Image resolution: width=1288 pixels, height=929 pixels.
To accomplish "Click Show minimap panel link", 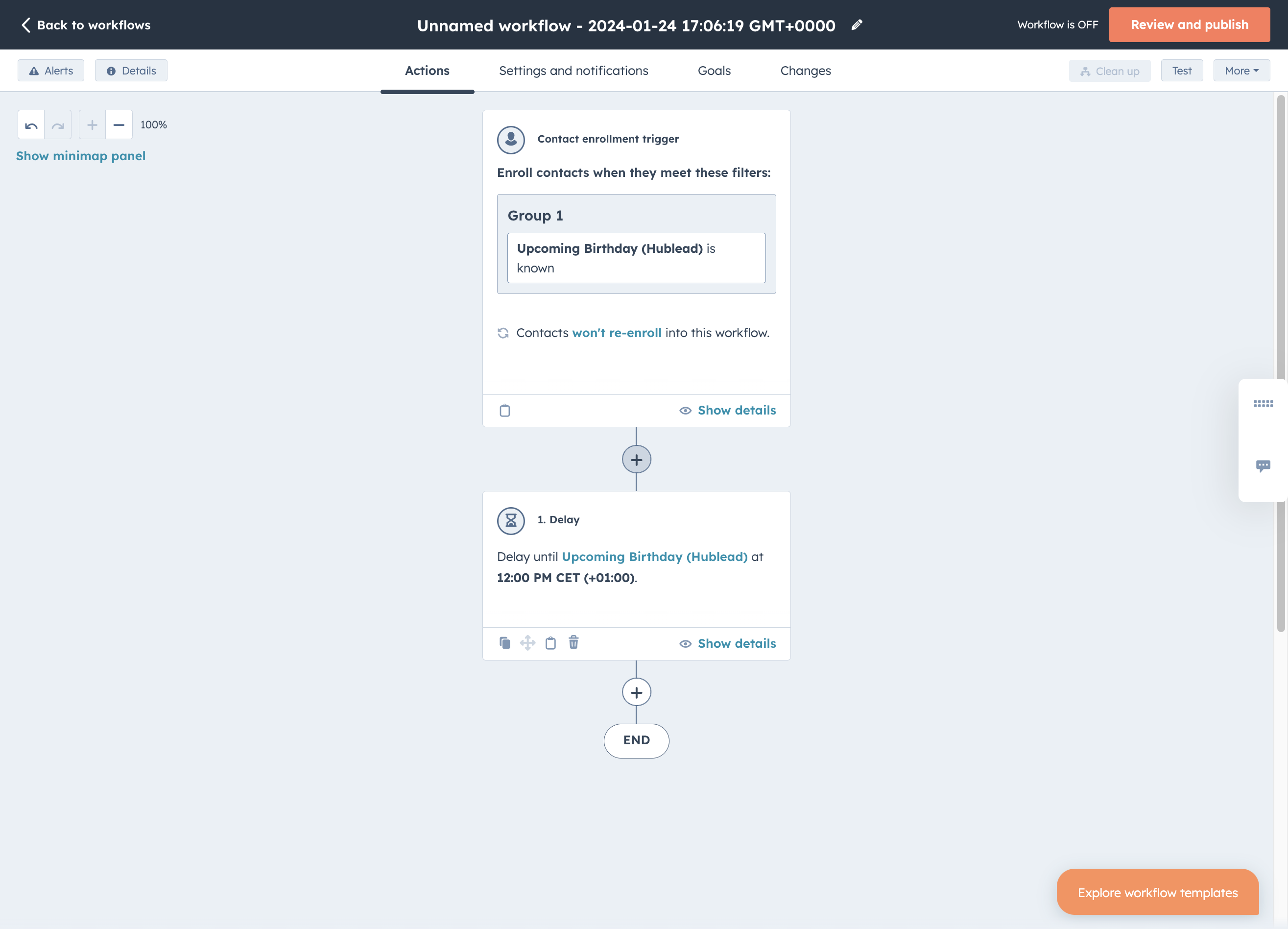I will click(x=81, y=156).
